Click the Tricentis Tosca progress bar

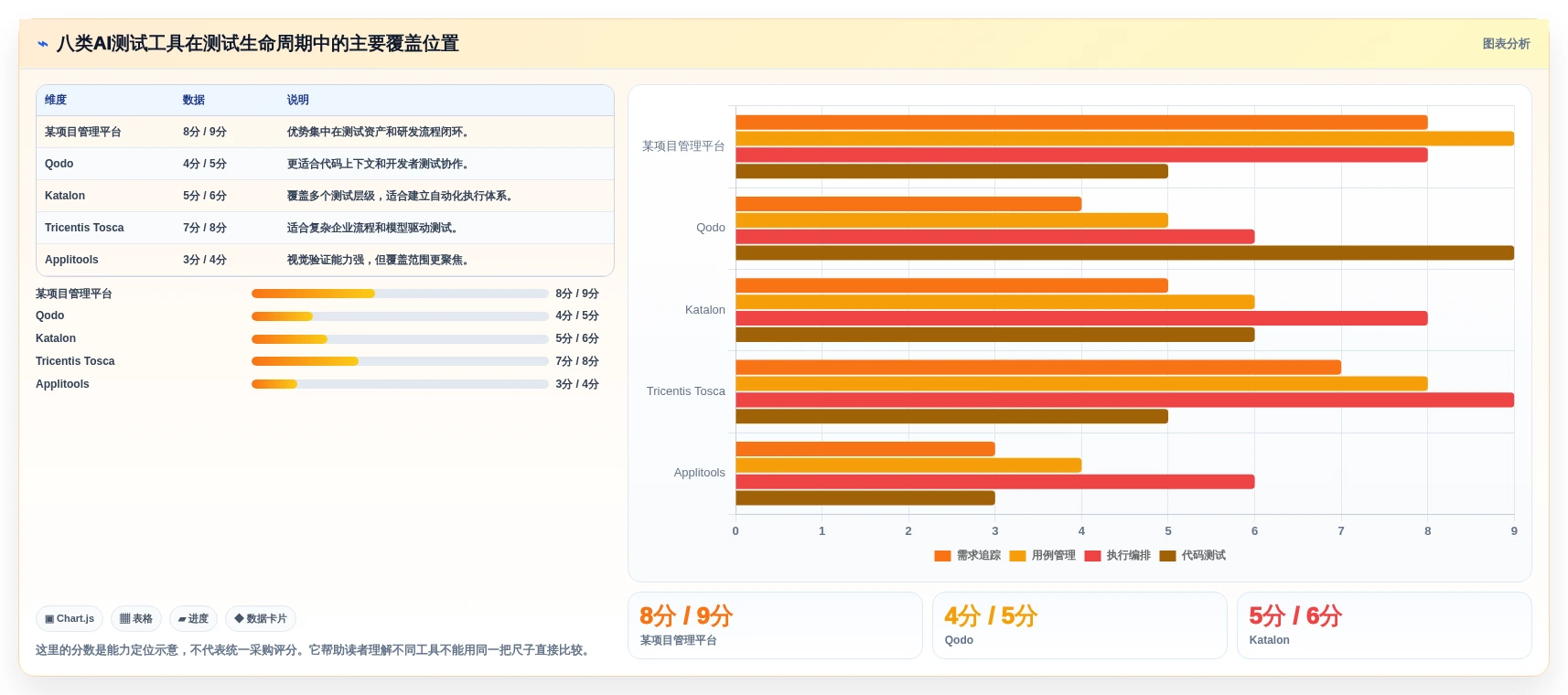(400, 361)
